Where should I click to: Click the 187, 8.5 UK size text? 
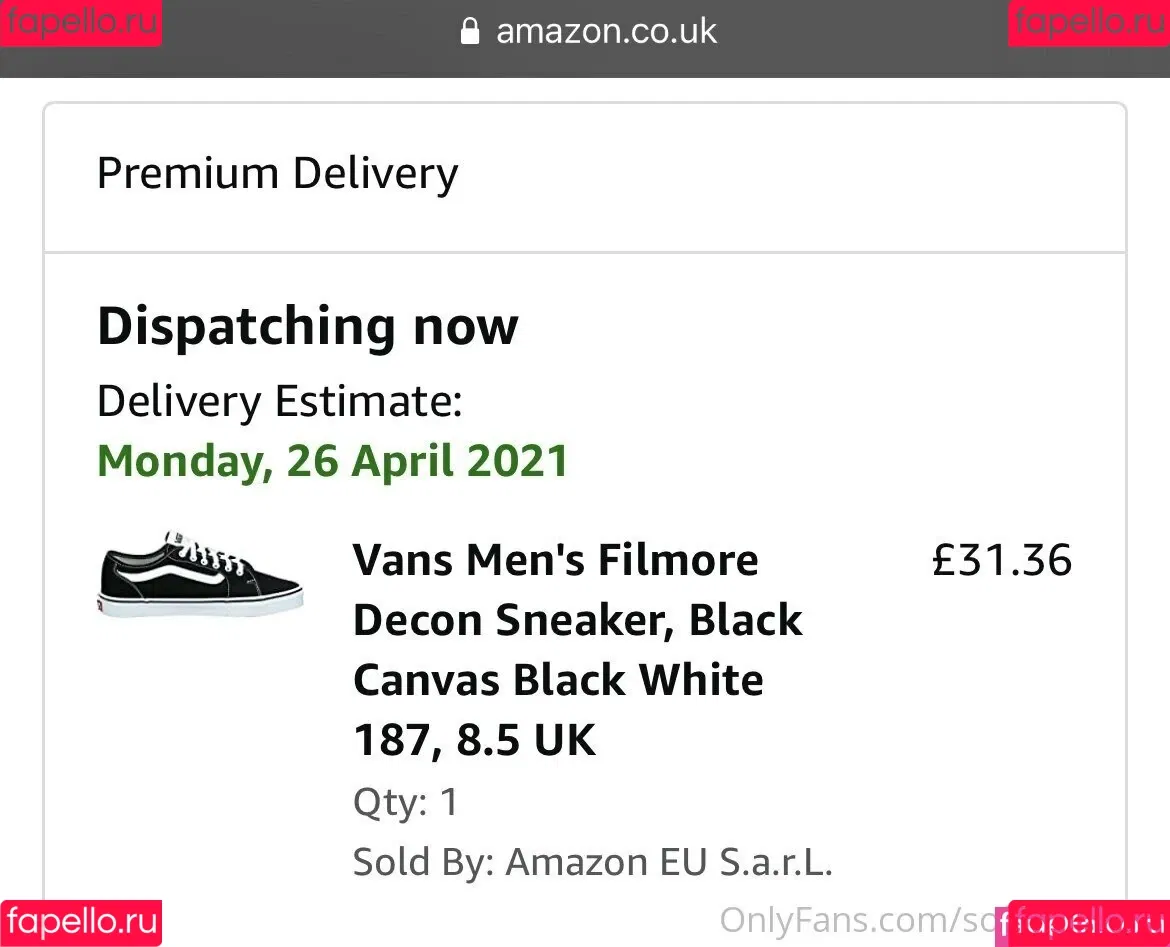click(475, 740)
